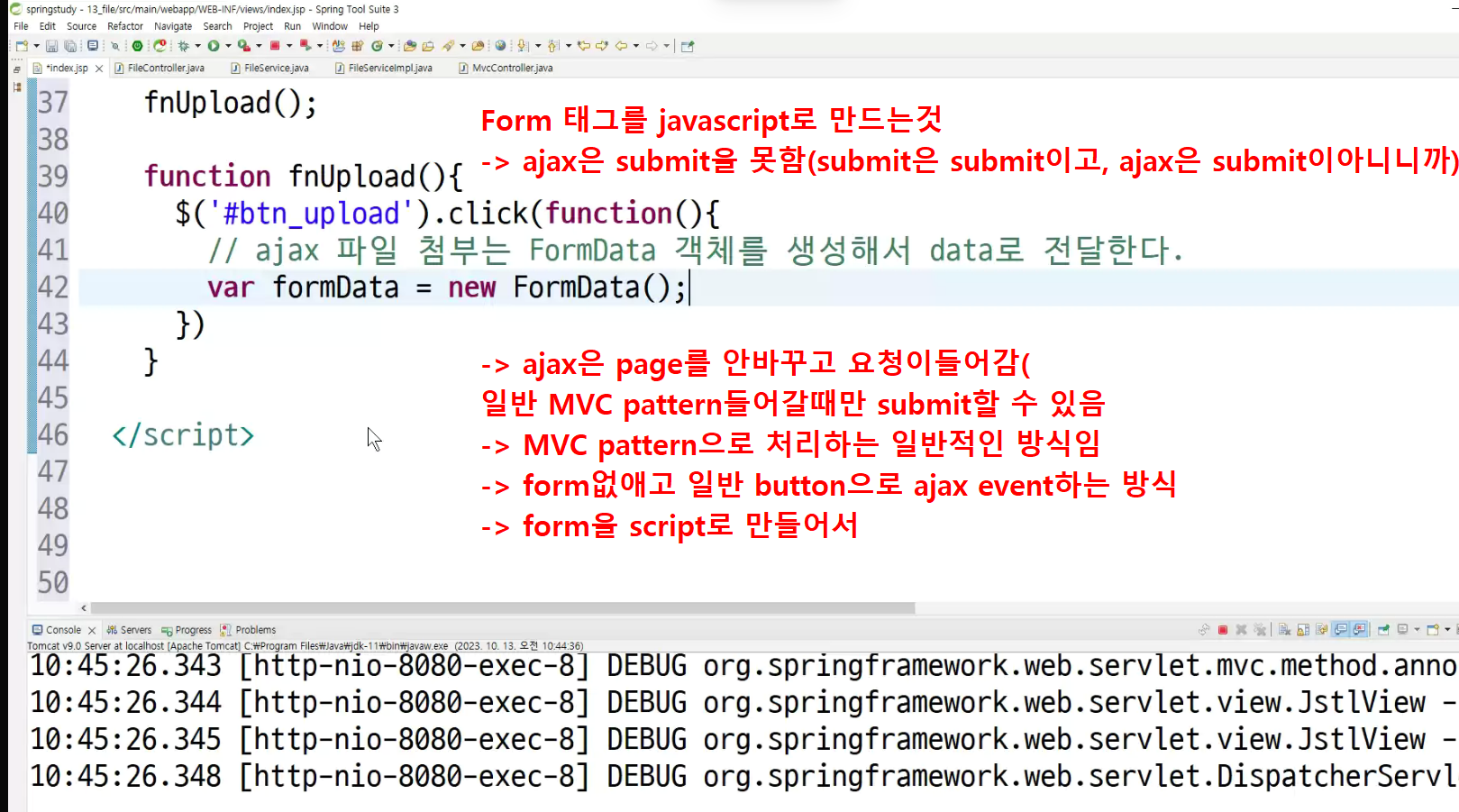Click the closing </script> tag text
1459x812 pixels.
click(x=183, y=435)
